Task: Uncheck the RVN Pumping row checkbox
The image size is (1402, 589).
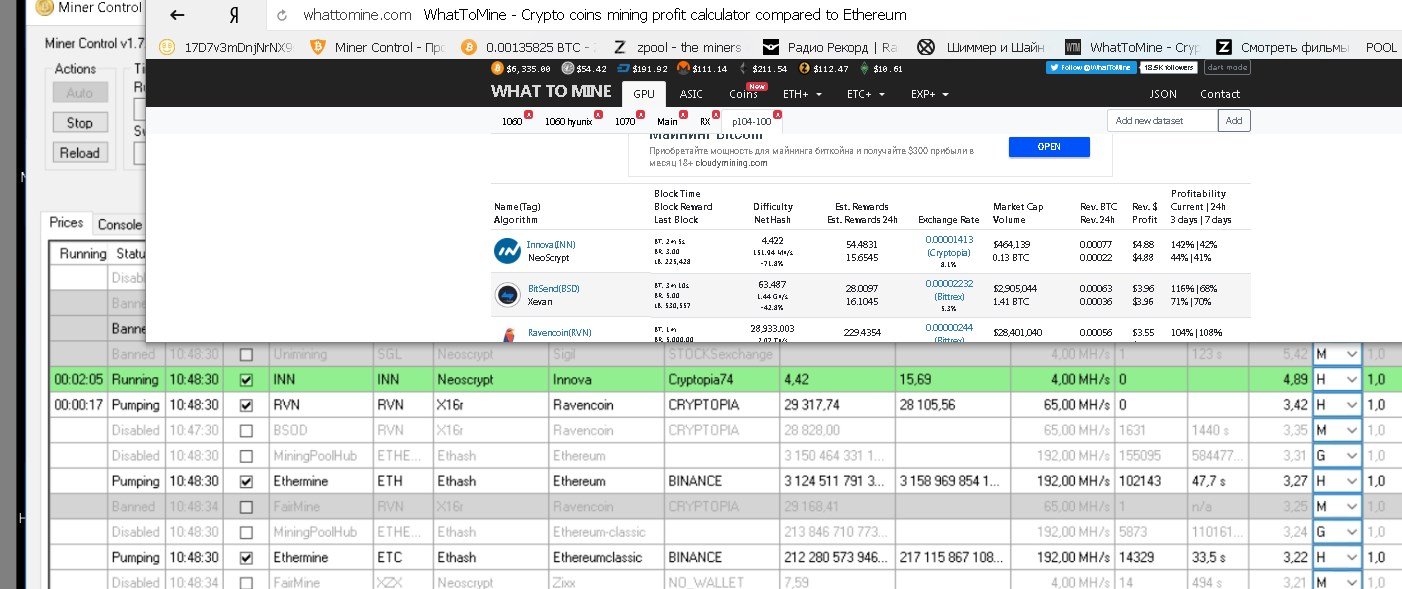Action: point(246,406)
